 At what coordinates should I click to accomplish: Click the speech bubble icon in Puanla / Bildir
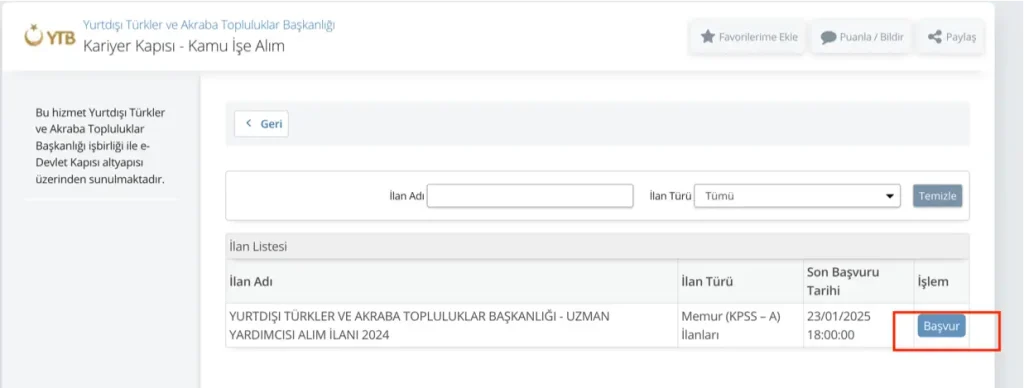[x=828, y=37]
